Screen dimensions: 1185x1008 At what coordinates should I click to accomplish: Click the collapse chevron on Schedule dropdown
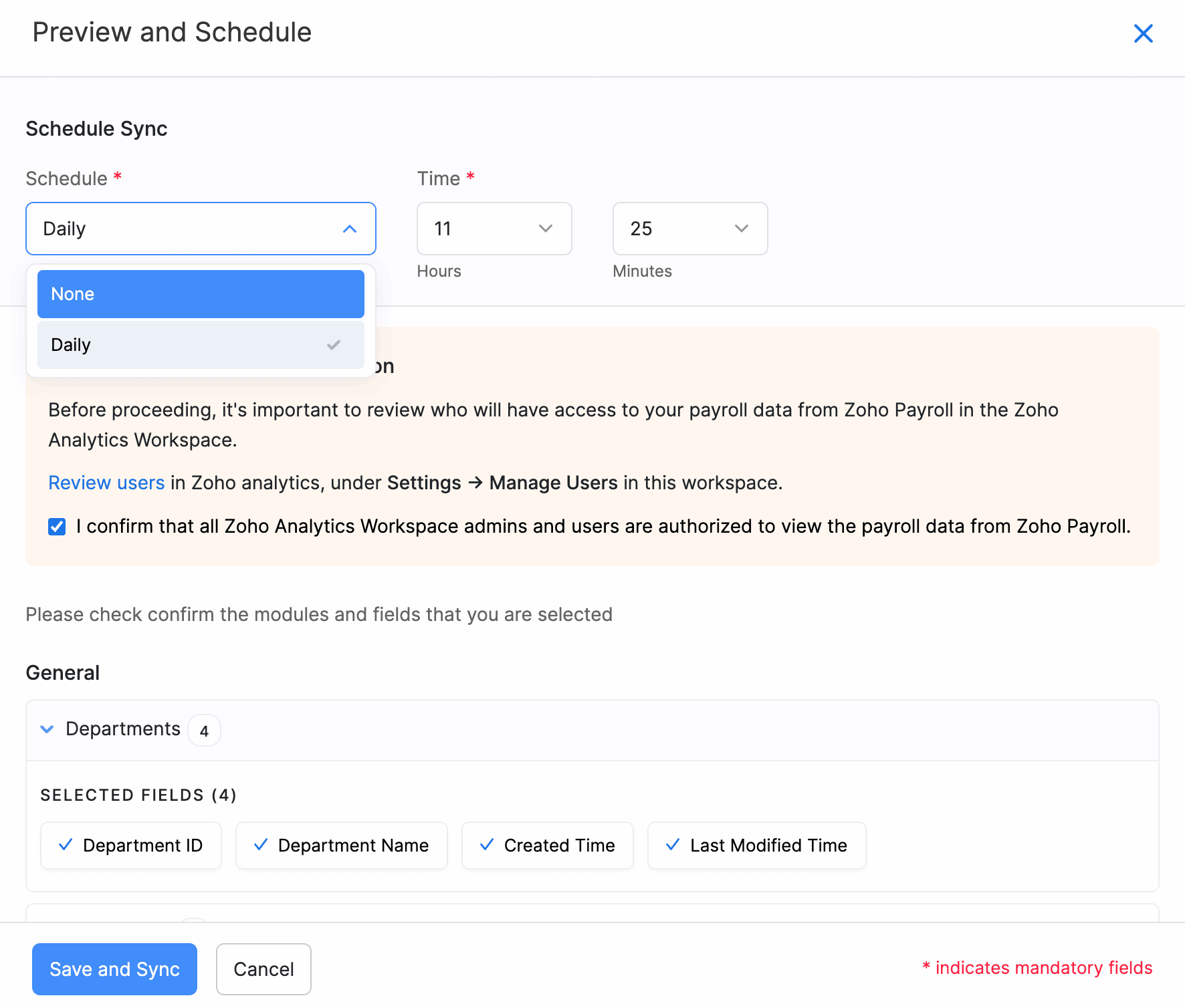coord(350,229)
